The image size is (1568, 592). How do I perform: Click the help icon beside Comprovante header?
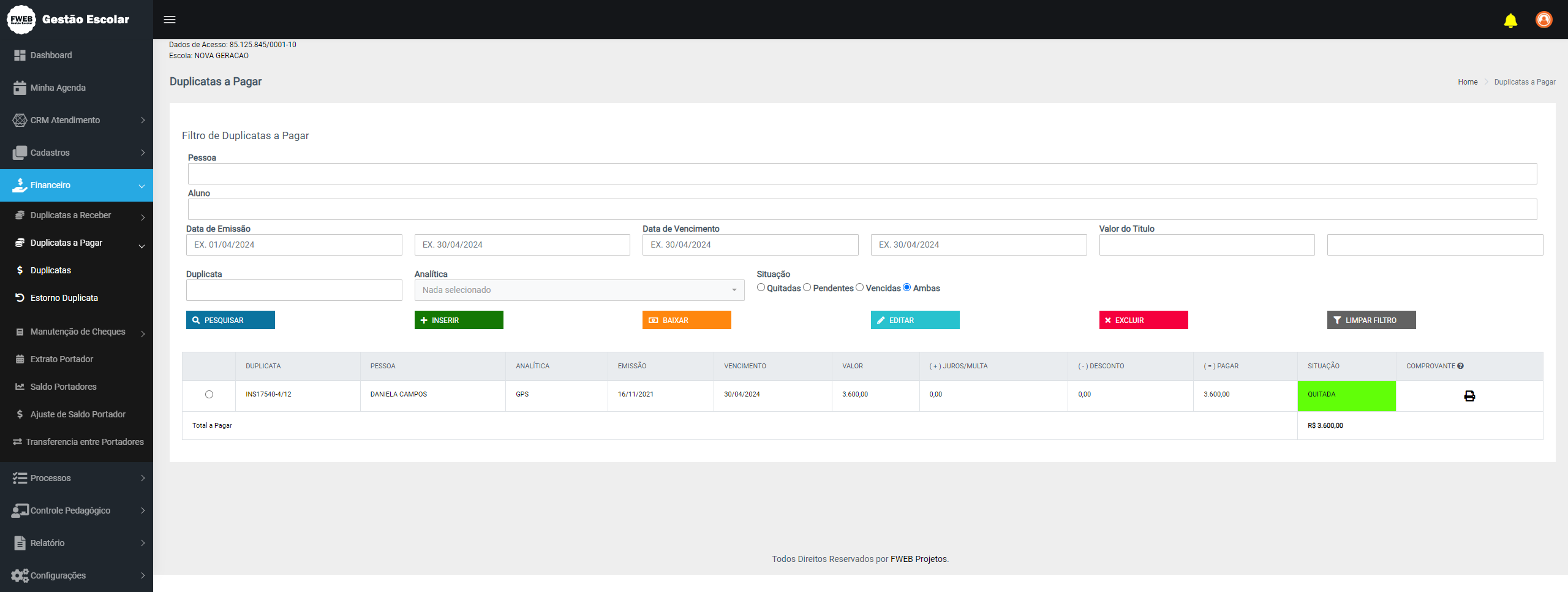[x=1461, y=366]
